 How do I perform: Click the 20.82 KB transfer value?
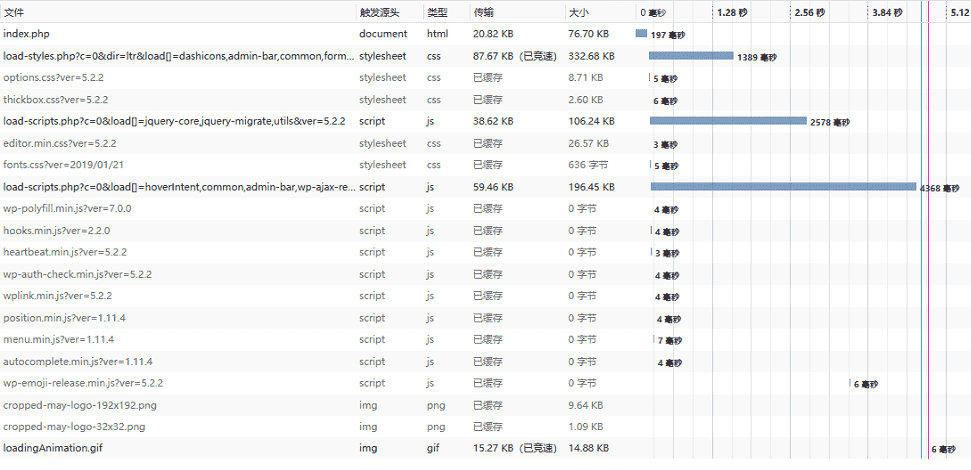493,34
